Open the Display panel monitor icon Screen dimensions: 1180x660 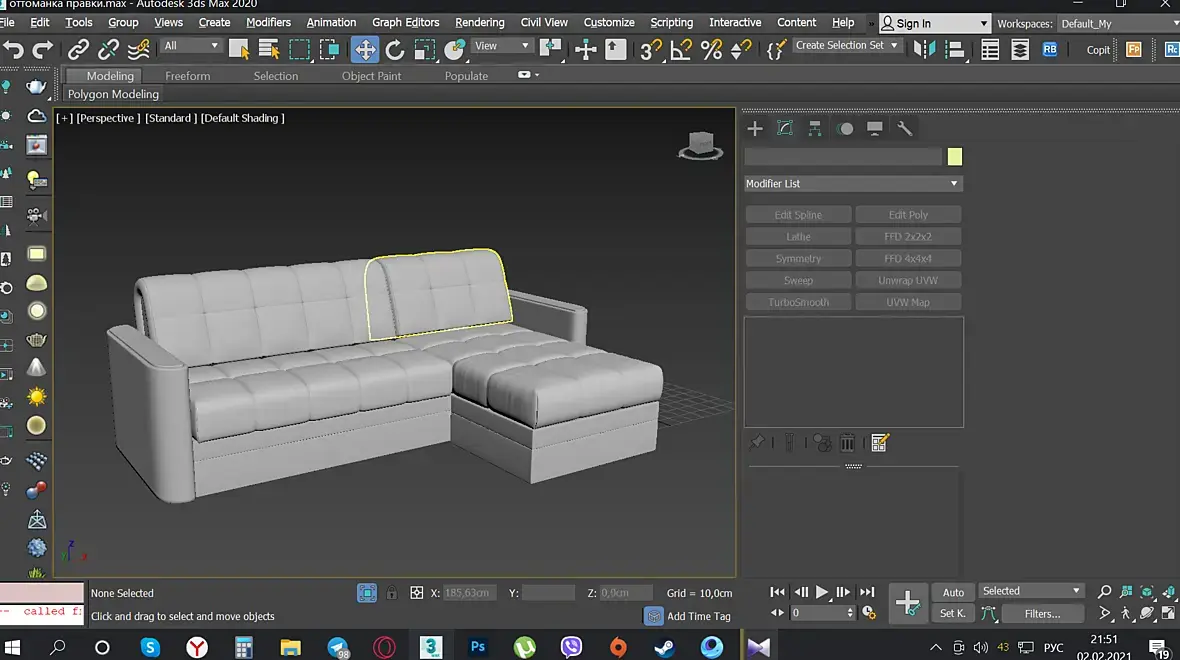[875, 128]
